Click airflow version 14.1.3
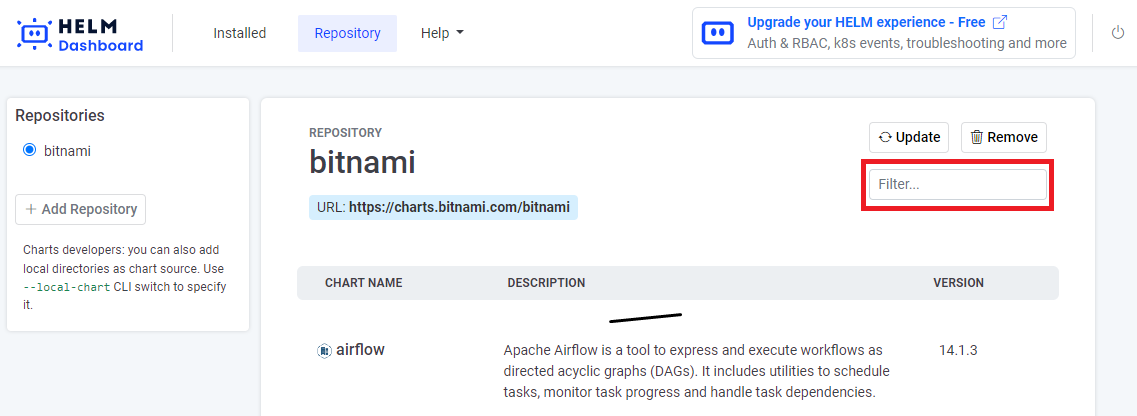Viewport: 1137px width, 416px height. 957,350
